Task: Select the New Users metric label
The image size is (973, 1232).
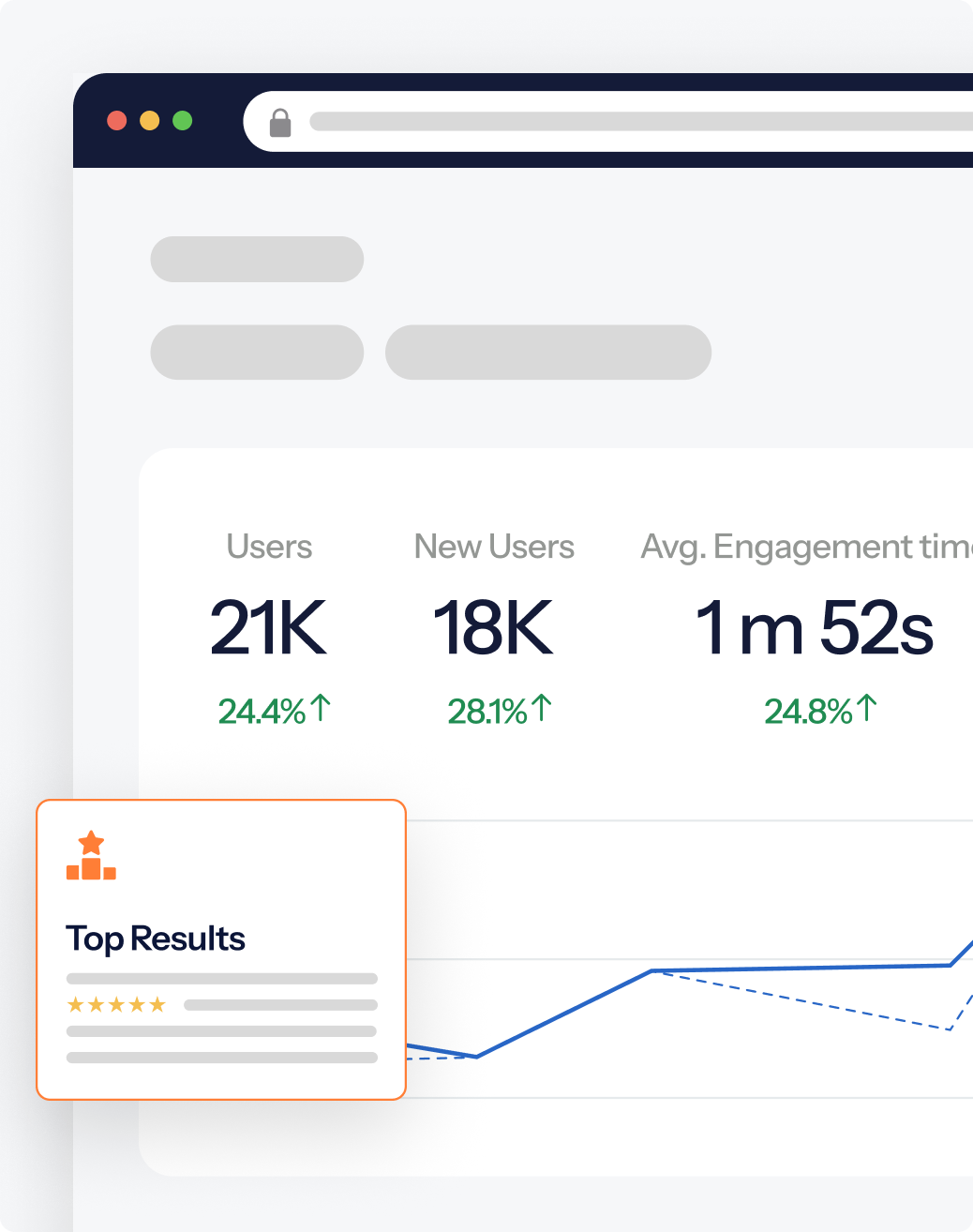Action: [x=494, y=547]
